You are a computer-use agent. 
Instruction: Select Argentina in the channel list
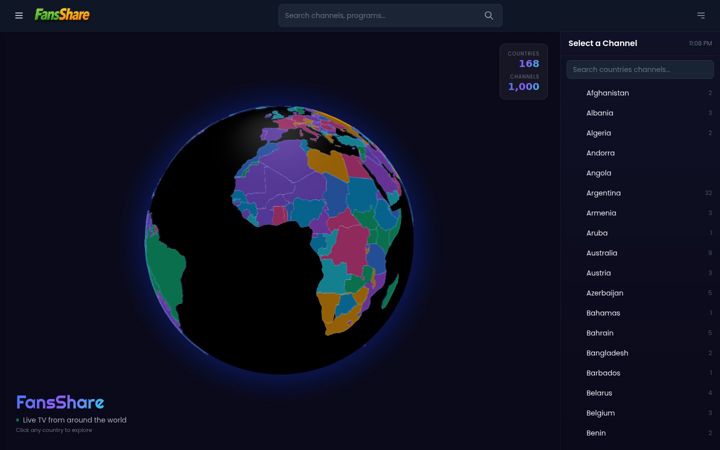pyautogui.click(x=640, y=193)
